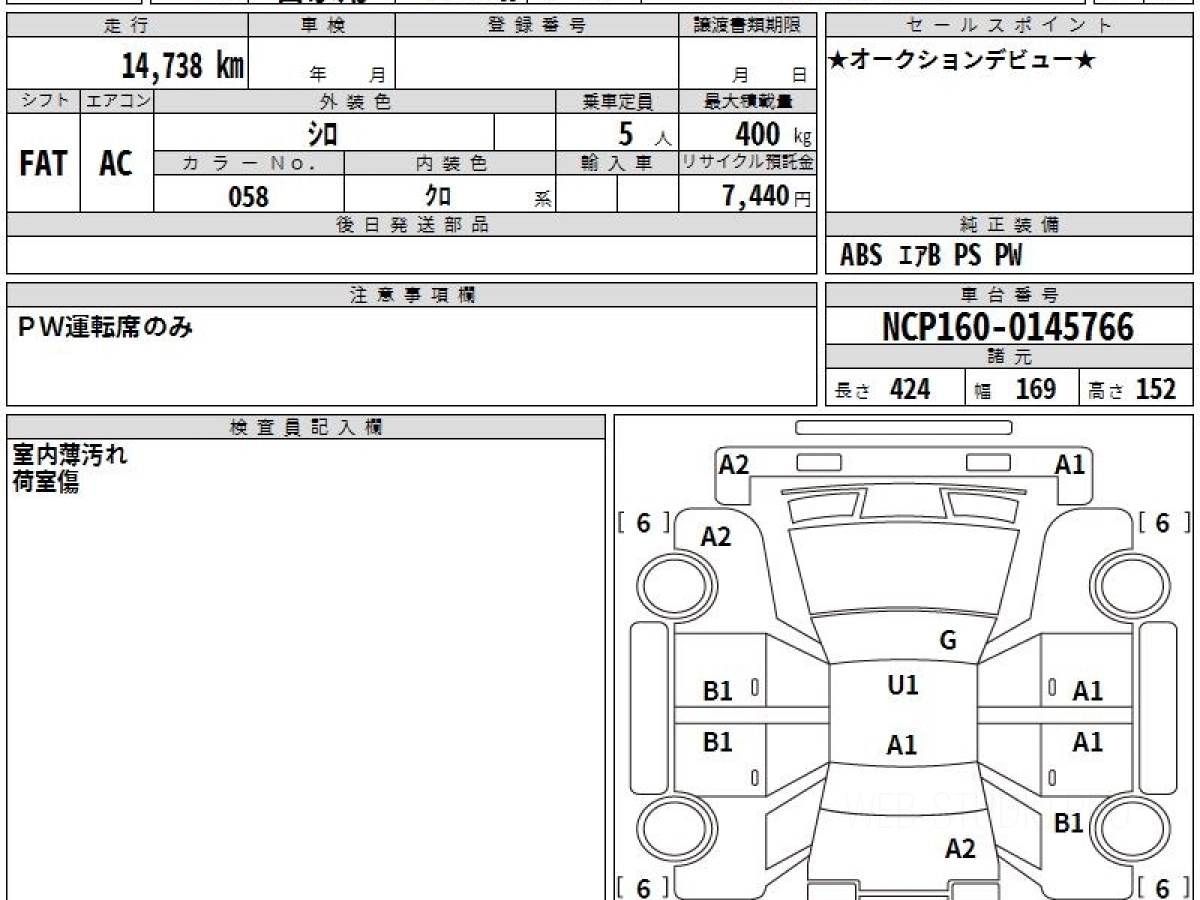Screen dimensions: 1200x900
Task: Select the 車台番号 header
Action: point(1010,295)
